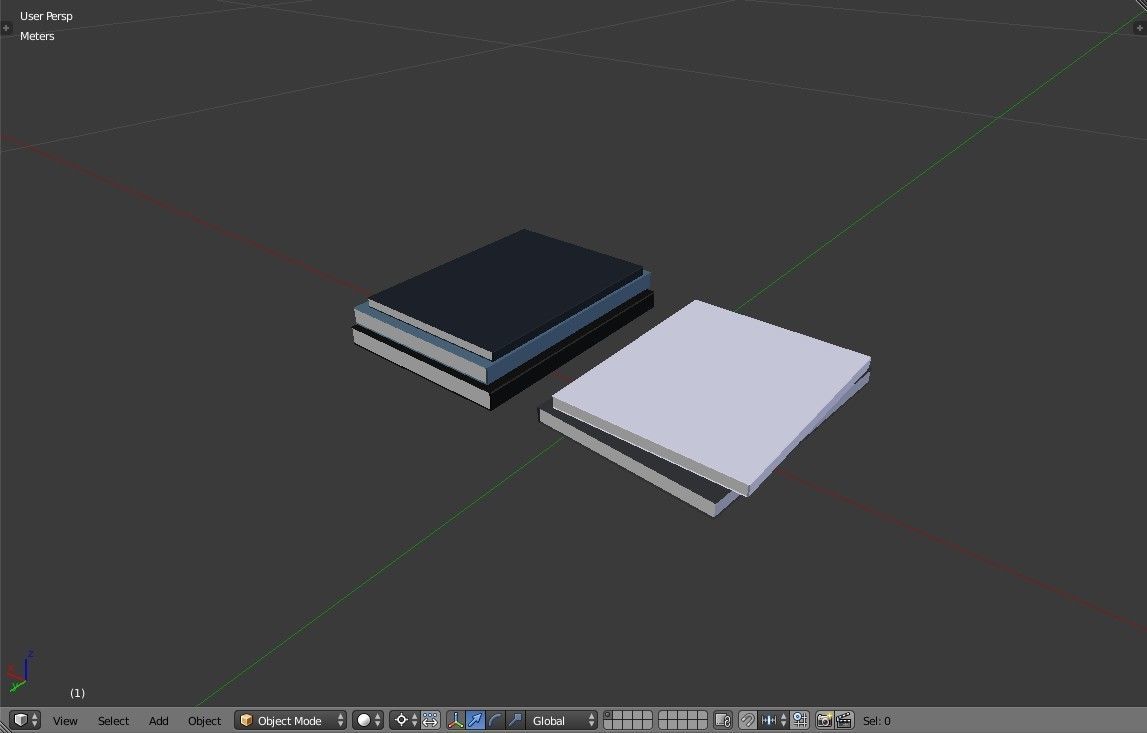
Task: Click the Meters label
Action: 37,36
